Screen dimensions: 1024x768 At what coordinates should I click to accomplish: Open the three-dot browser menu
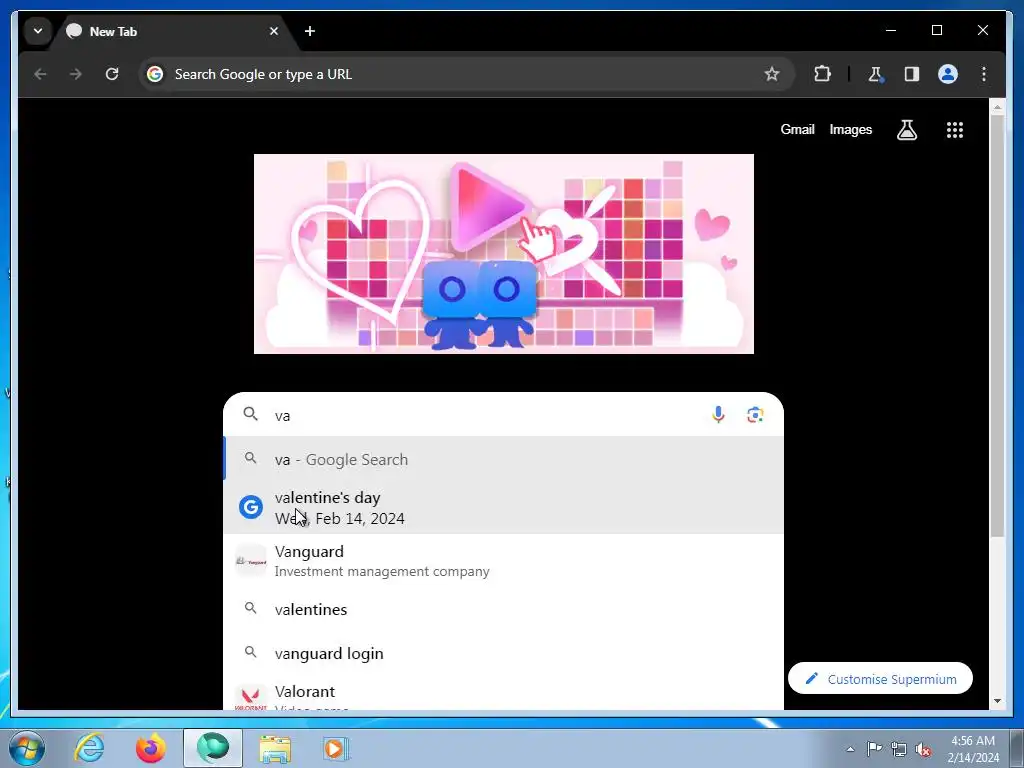click(984, 74)
